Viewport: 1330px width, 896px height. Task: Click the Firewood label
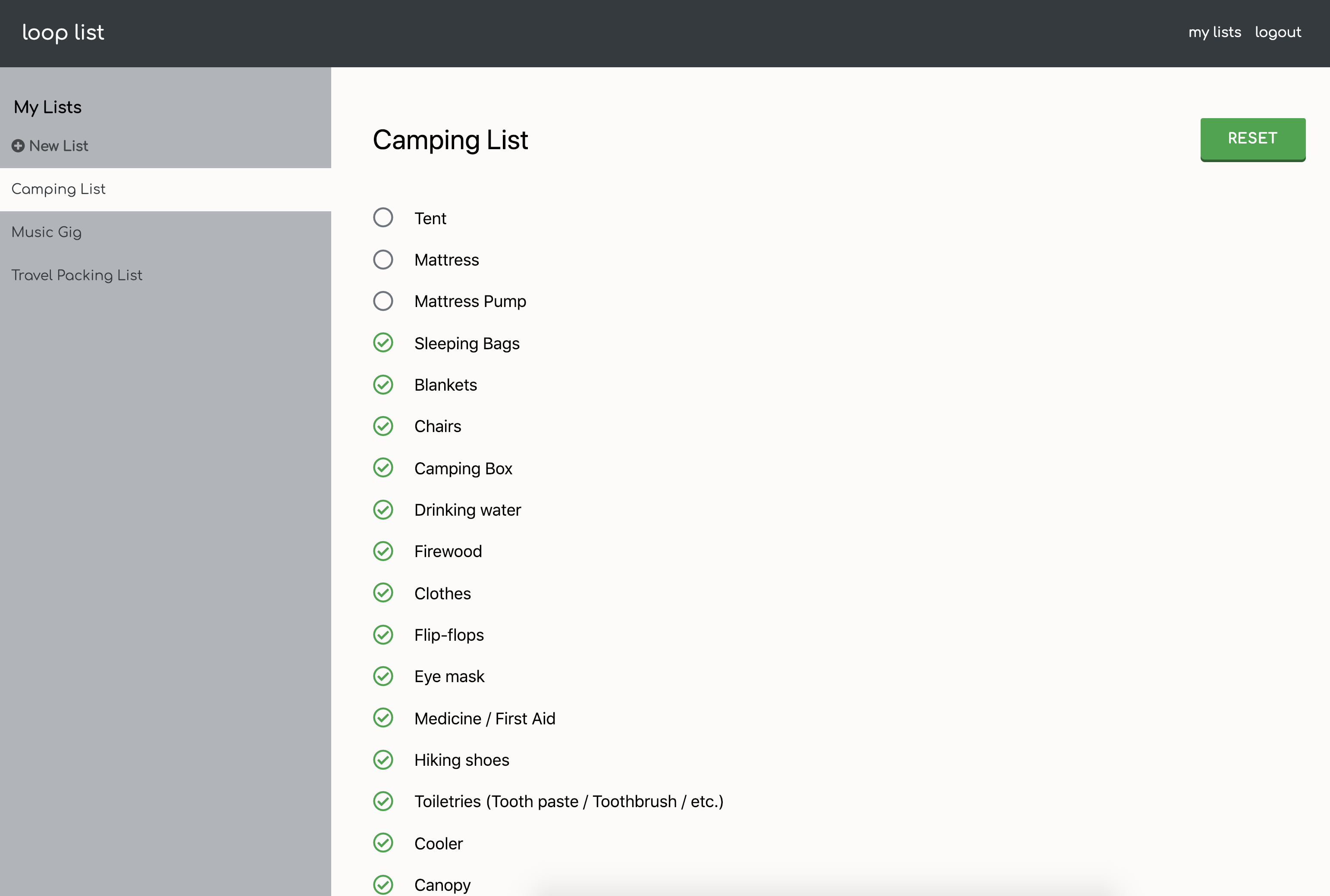click(x=448, y=552)
